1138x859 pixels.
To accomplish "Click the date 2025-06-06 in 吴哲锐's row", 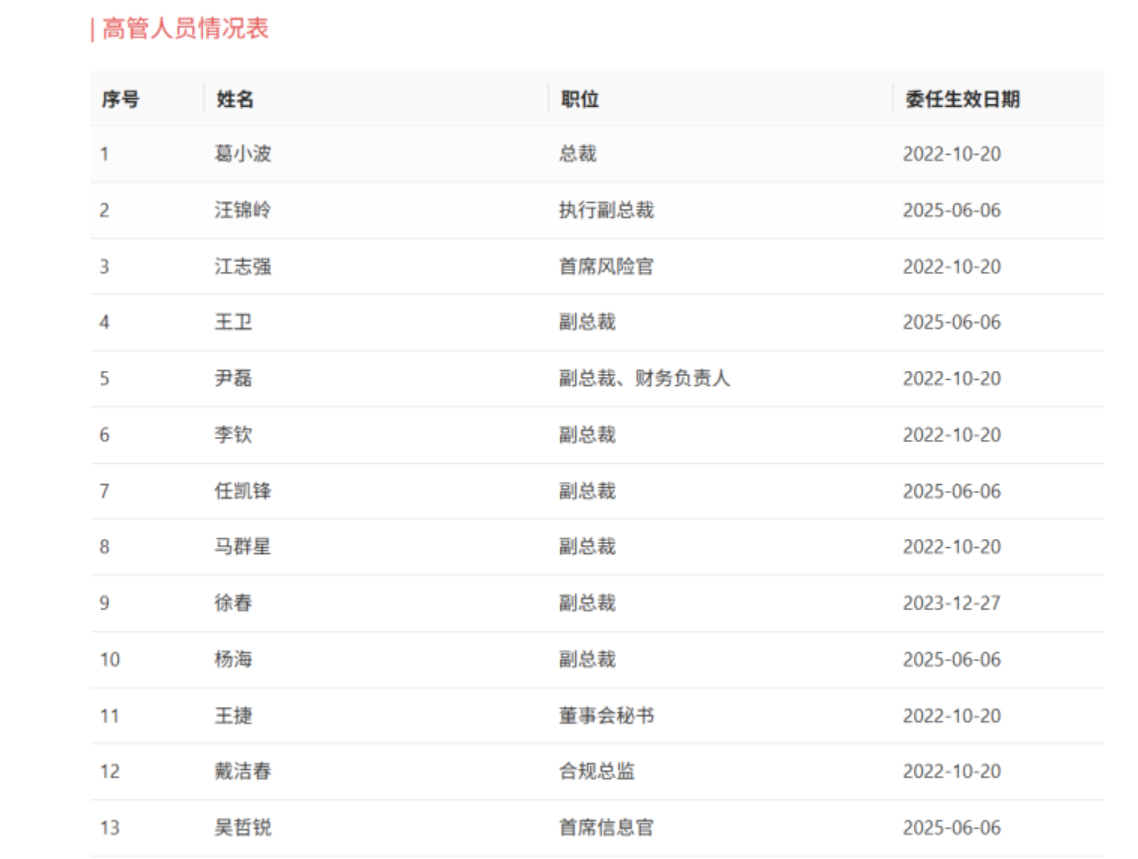I will click(x=952, y=828).
